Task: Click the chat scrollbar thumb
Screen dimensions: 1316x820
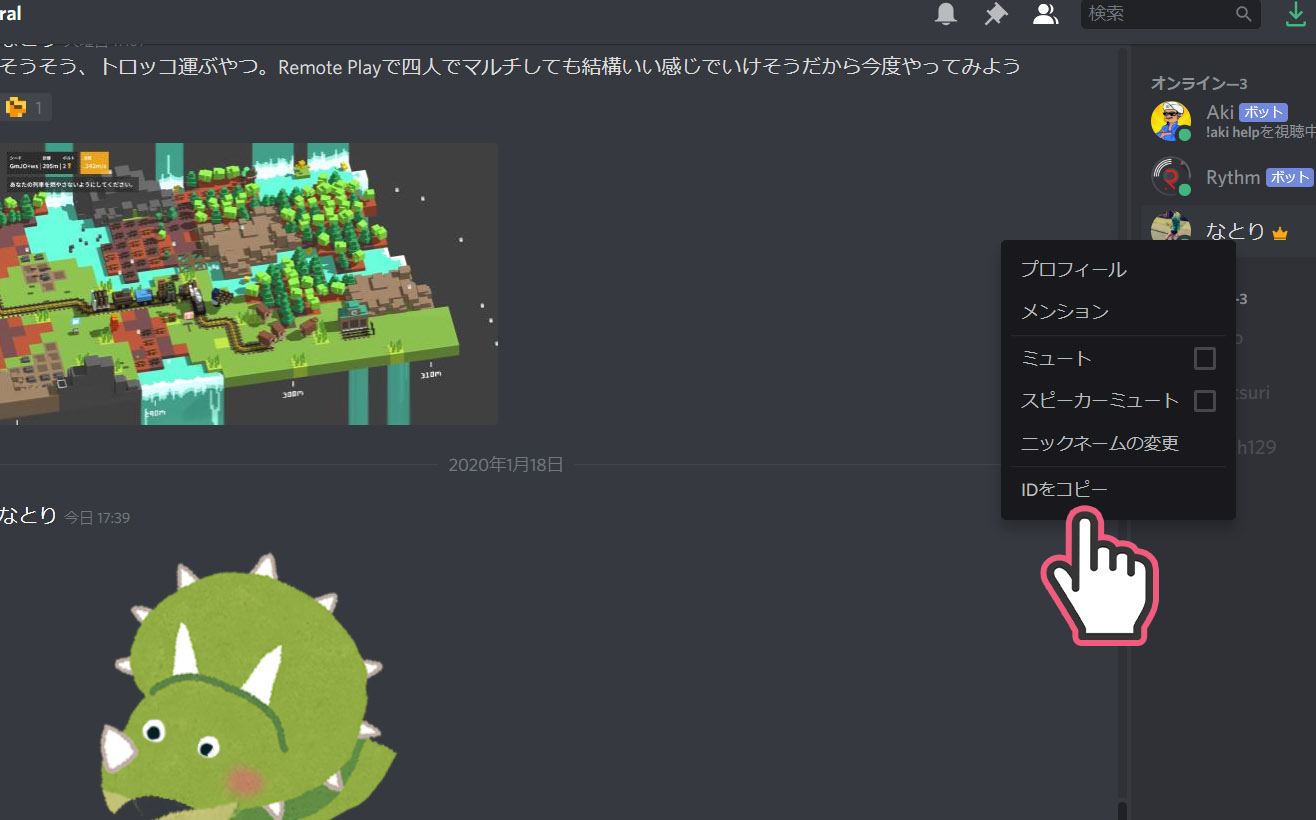Action: [1122, 809]
